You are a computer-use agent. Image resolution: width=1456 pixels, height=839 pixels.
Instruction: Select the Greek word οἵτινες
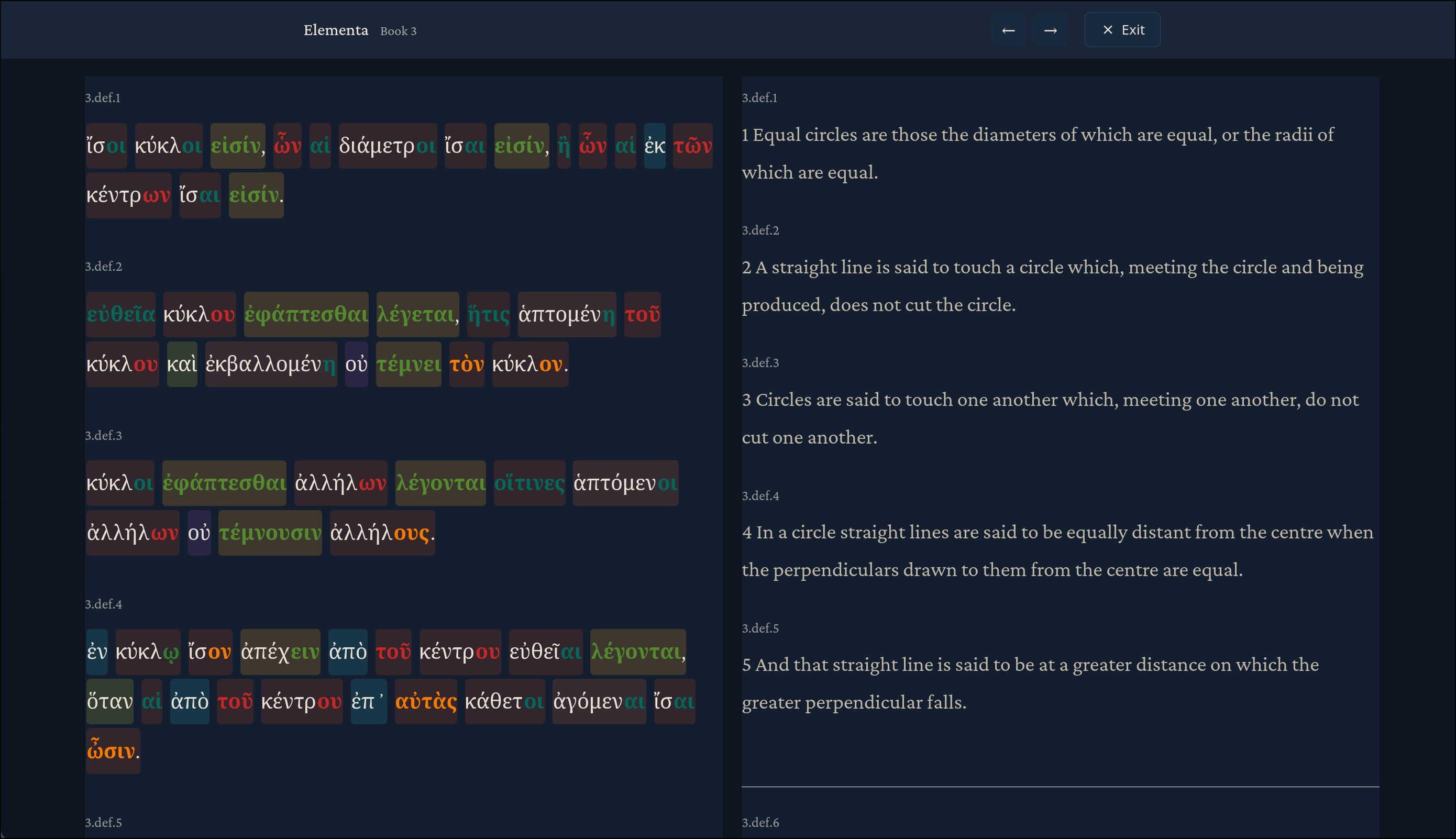click(529, 483)
